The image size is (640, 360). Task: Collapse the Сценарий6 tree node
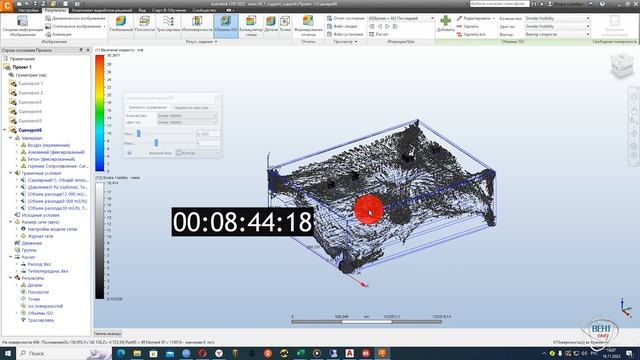point(4,130)
